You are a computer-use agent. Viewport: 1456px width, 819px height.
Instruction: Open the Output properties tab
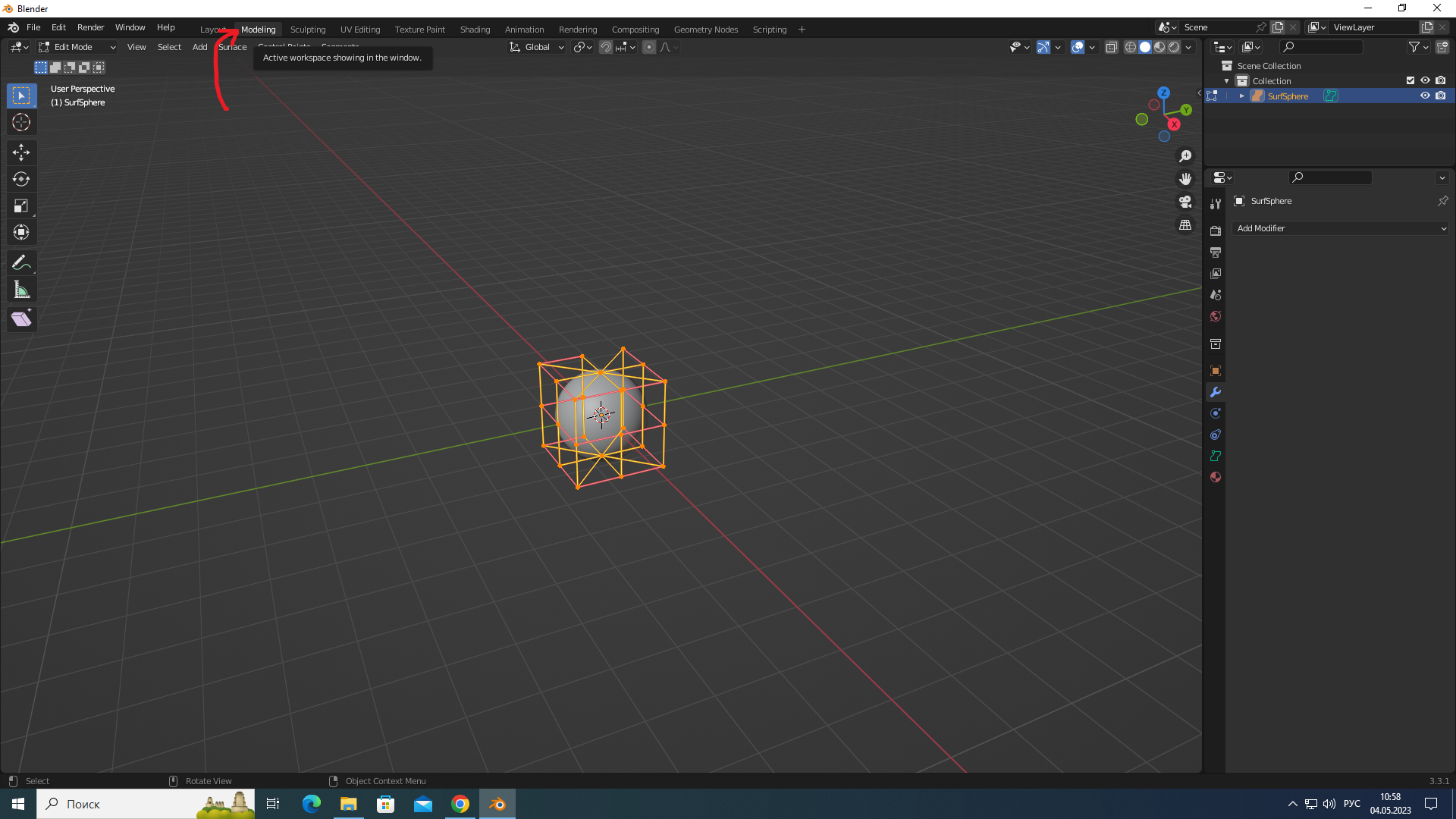point(1216,252)
